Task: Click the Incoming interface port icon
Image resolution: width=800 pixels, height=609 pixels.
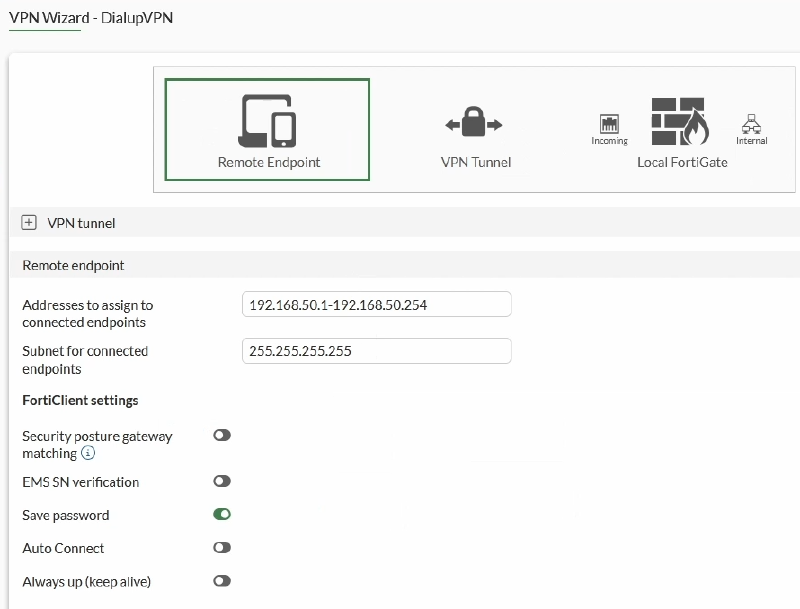Action: [x=609, y=124]
